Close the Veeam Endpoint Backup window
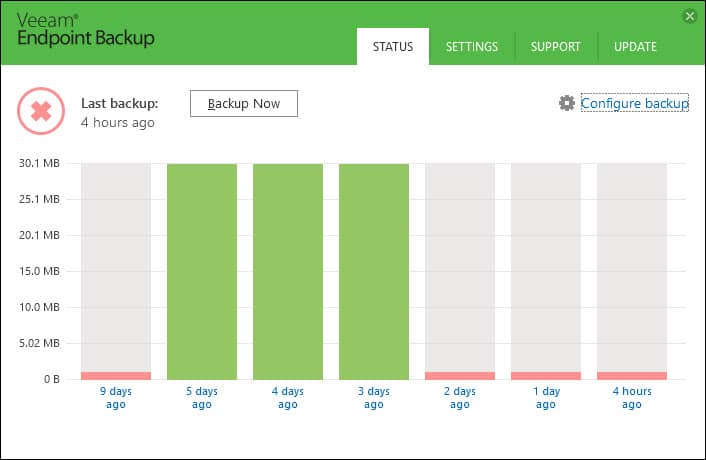 coord(689,17)
